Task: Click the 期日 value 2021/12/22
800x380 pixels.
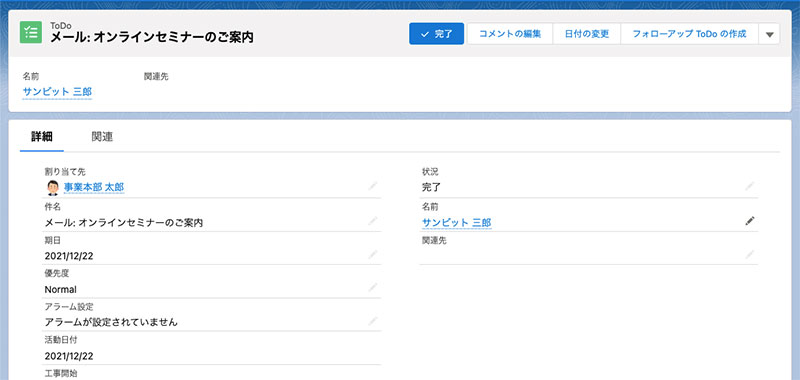Action: pyautogui.click(x=69, y=256)
